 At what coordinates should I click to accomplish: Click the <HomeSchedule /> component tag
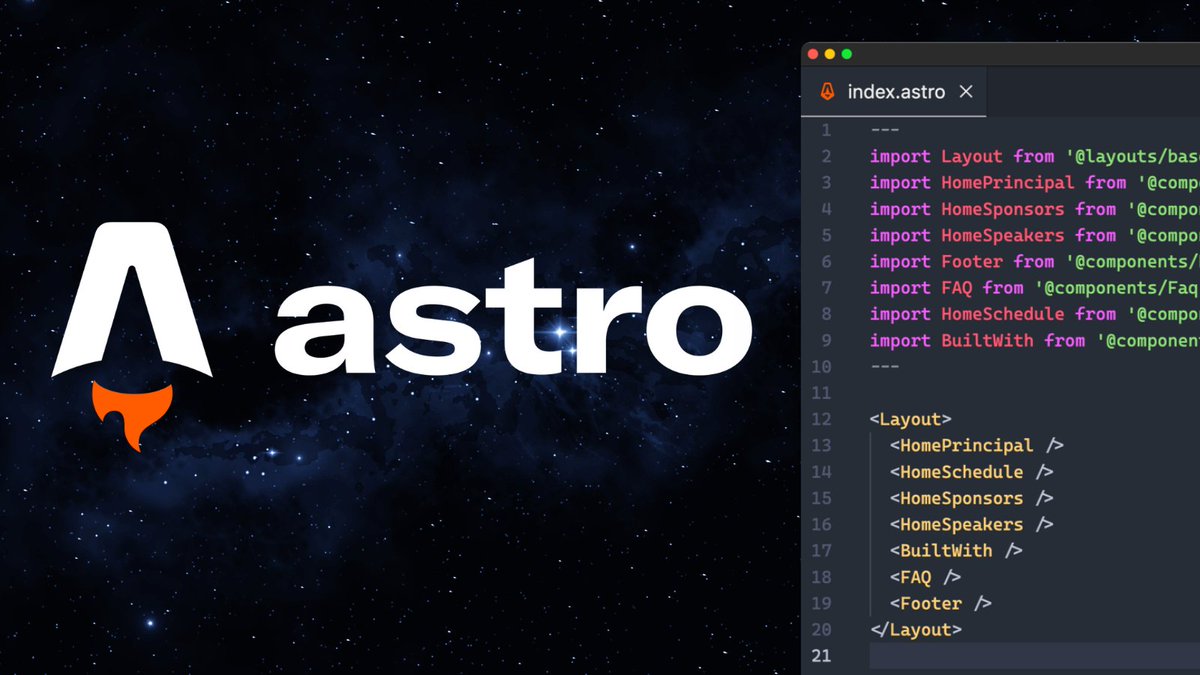(972, 472)
